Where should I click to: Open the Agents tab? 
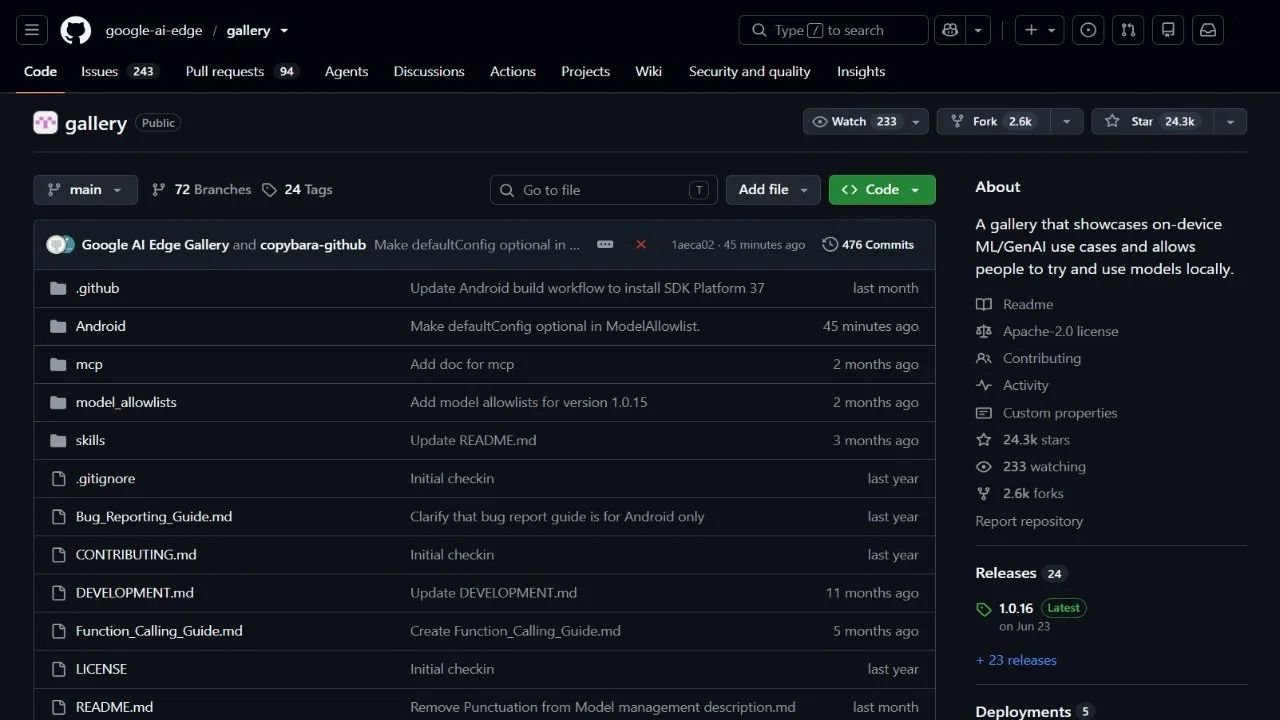pos(346,72)
